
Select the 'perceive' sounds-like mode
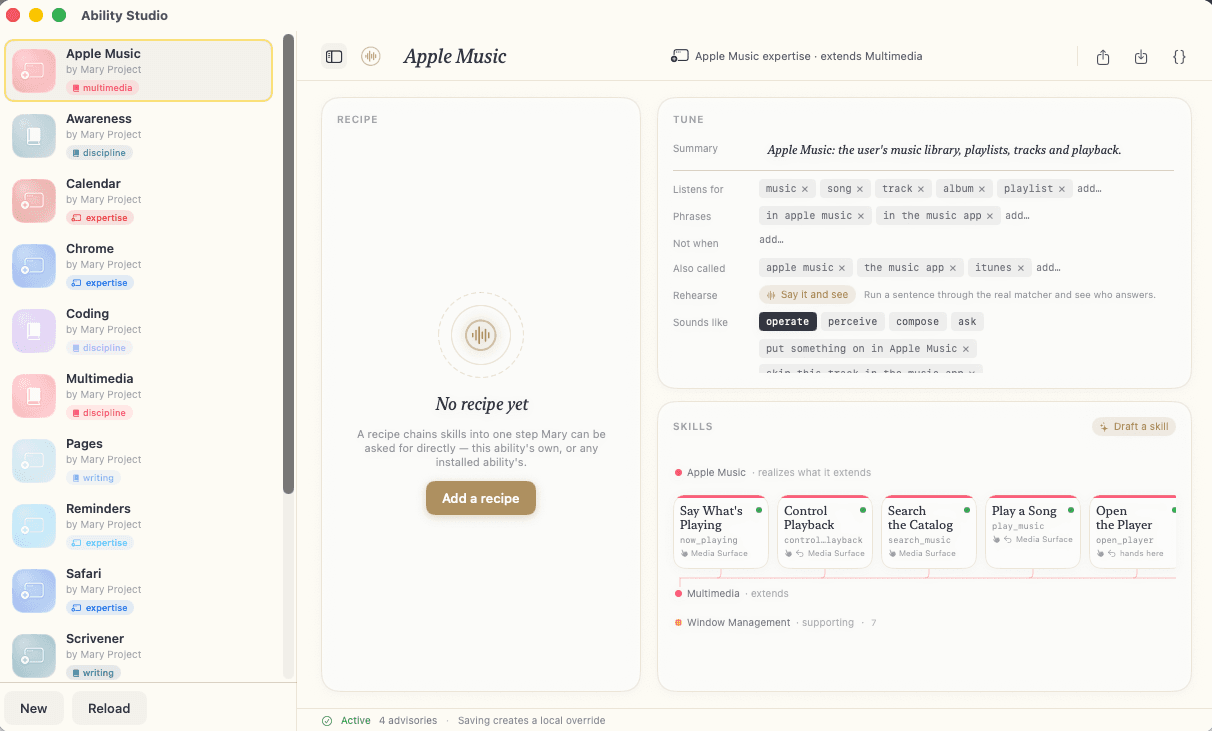pyautogui.click(x=853, y=322)
